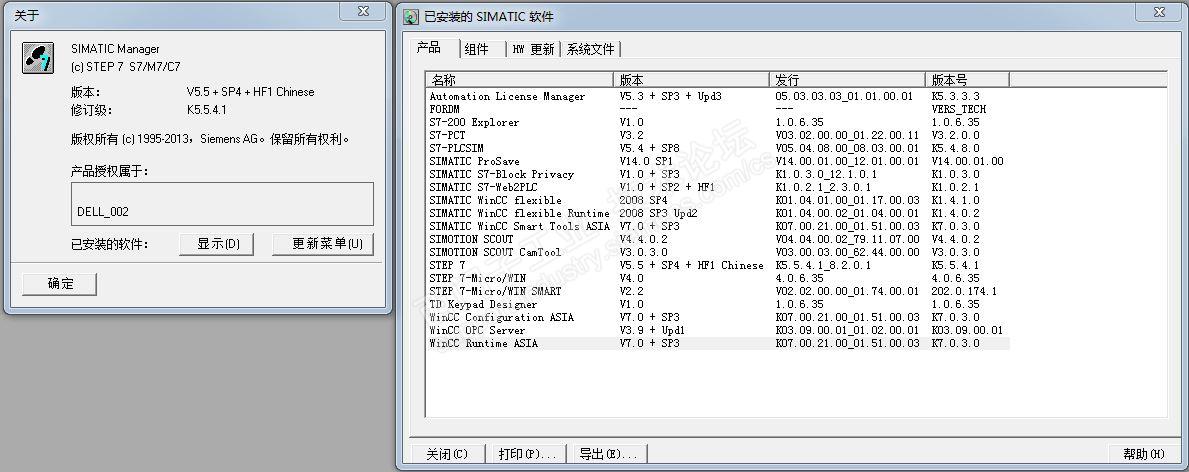Click the 关闭(C) button
The width and height of the screenshot is (1189, 472).
coord(447,454)
